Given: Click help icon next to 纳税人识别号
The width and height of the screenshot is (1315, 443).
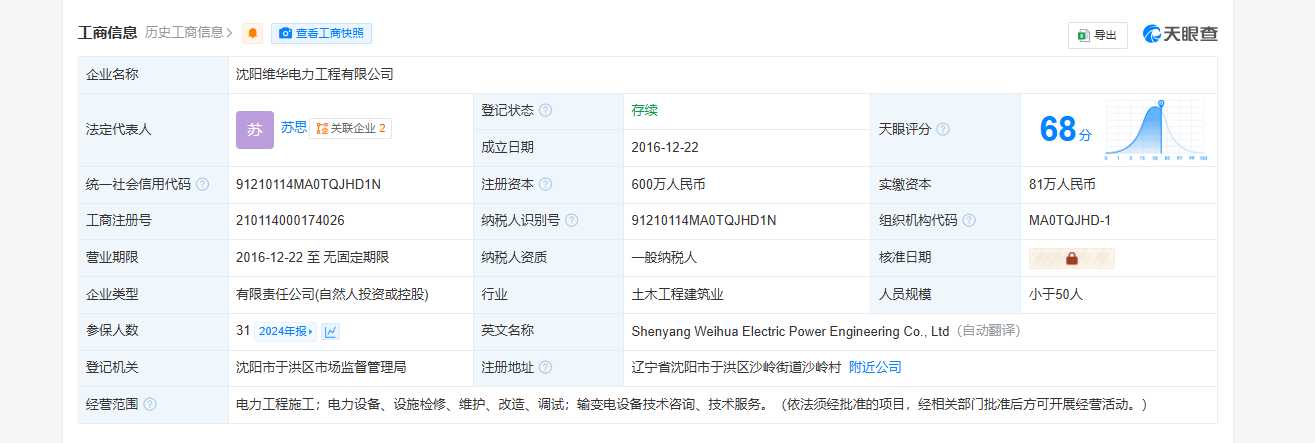Looking at the screenshot, I should coord(572,221).
